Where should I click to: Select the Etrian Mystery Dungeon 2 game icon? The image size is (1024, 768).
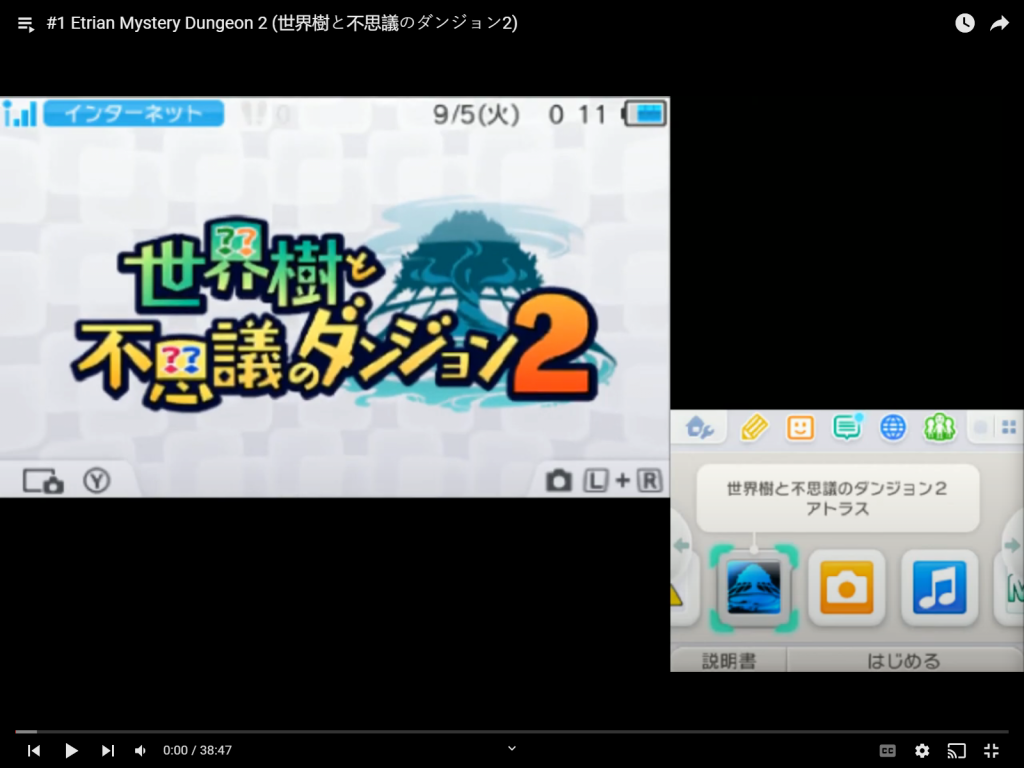[x=754, y=588]
